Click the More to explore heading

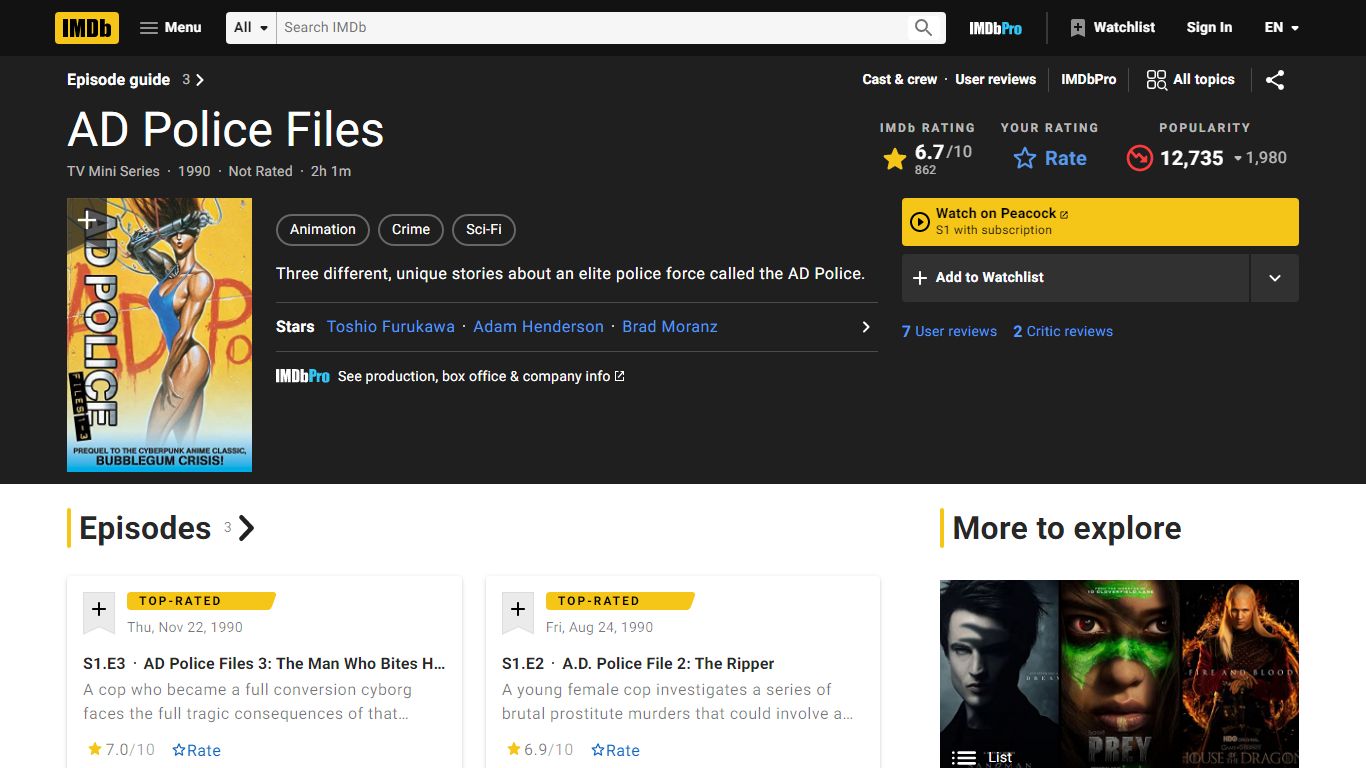1067,528
